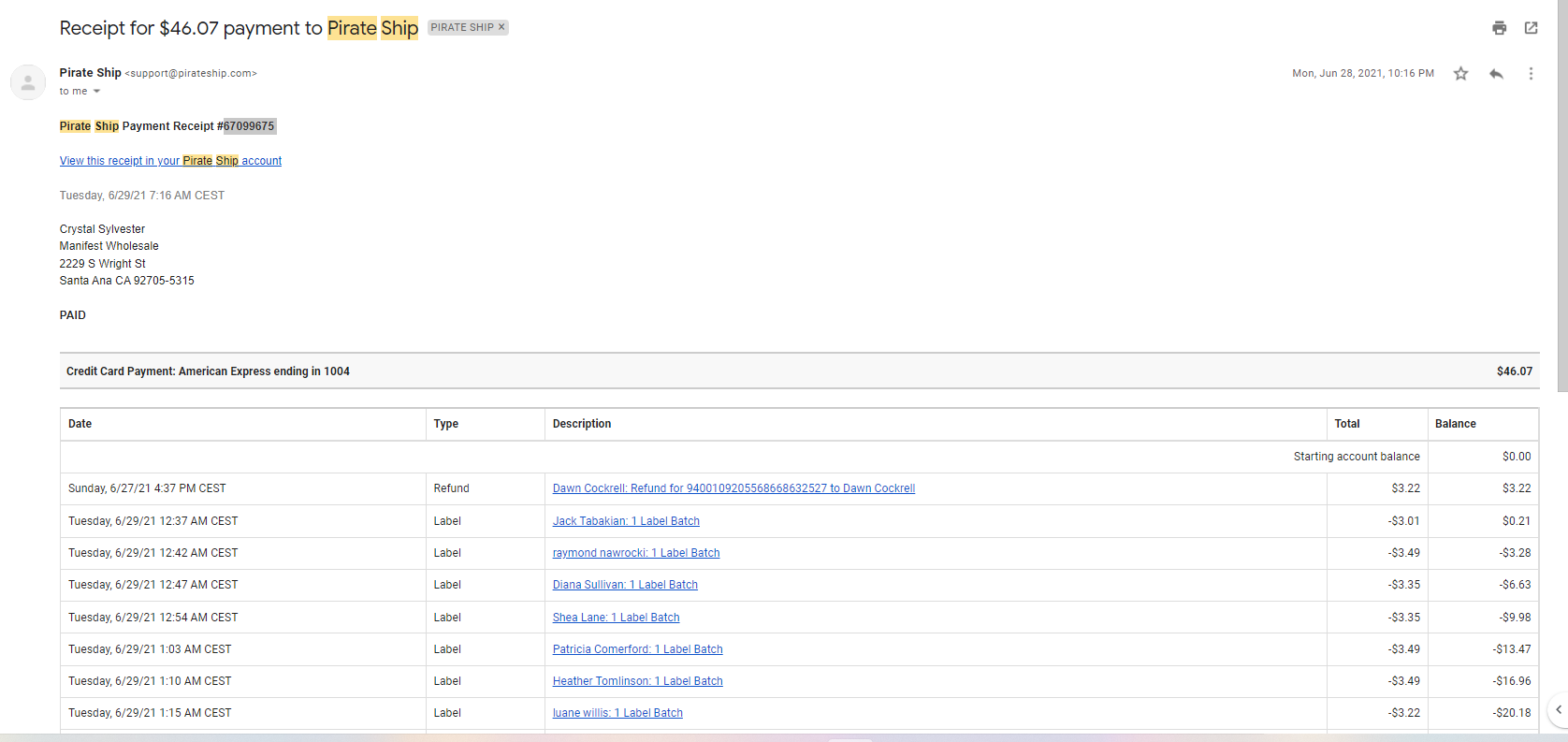Click the -$16.96 balance value
Image resolution: width=1568 pixels, height=742 pixels.
1512,681
